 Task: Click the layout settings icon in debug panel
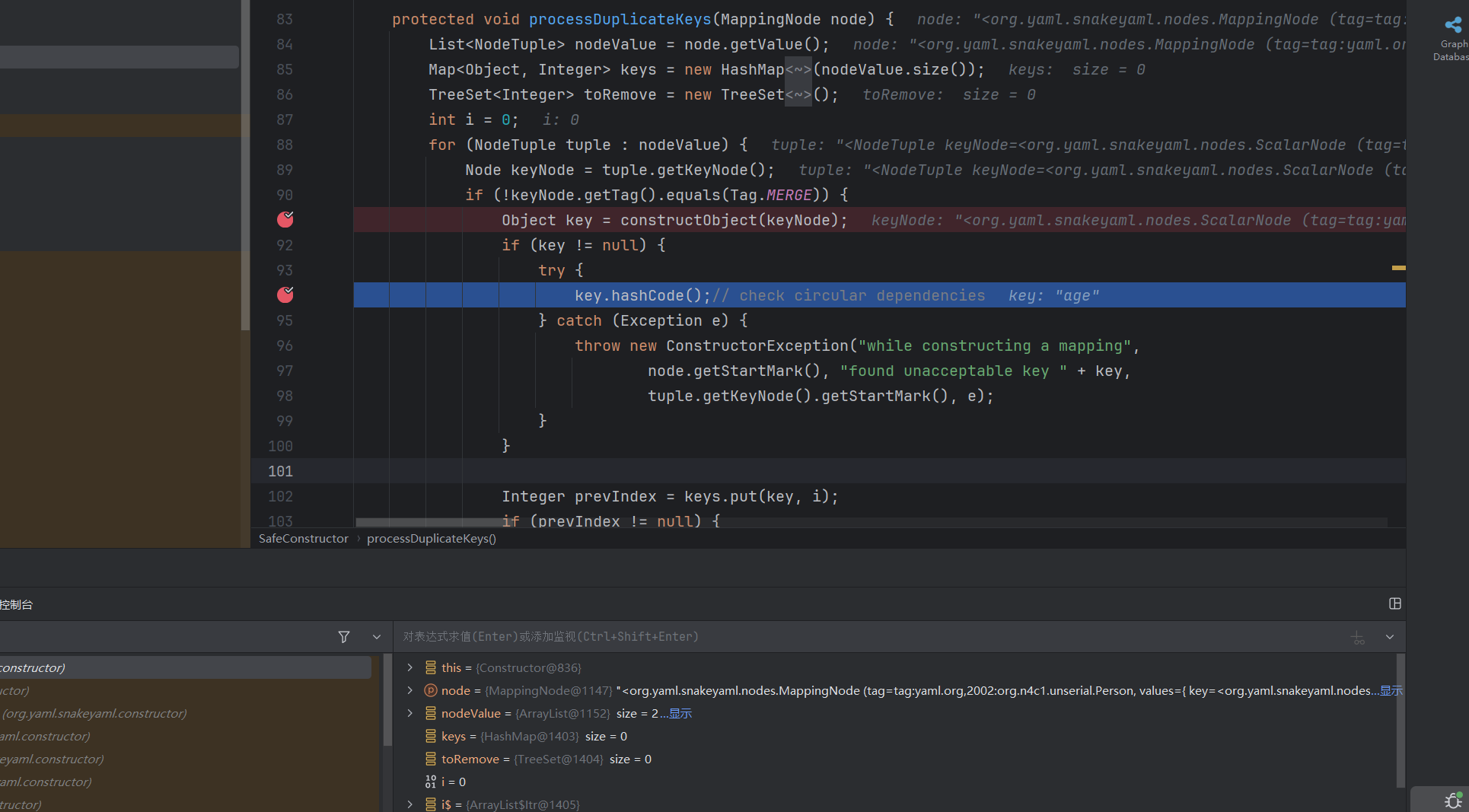pyautogui.click(x=1394, y=603)
